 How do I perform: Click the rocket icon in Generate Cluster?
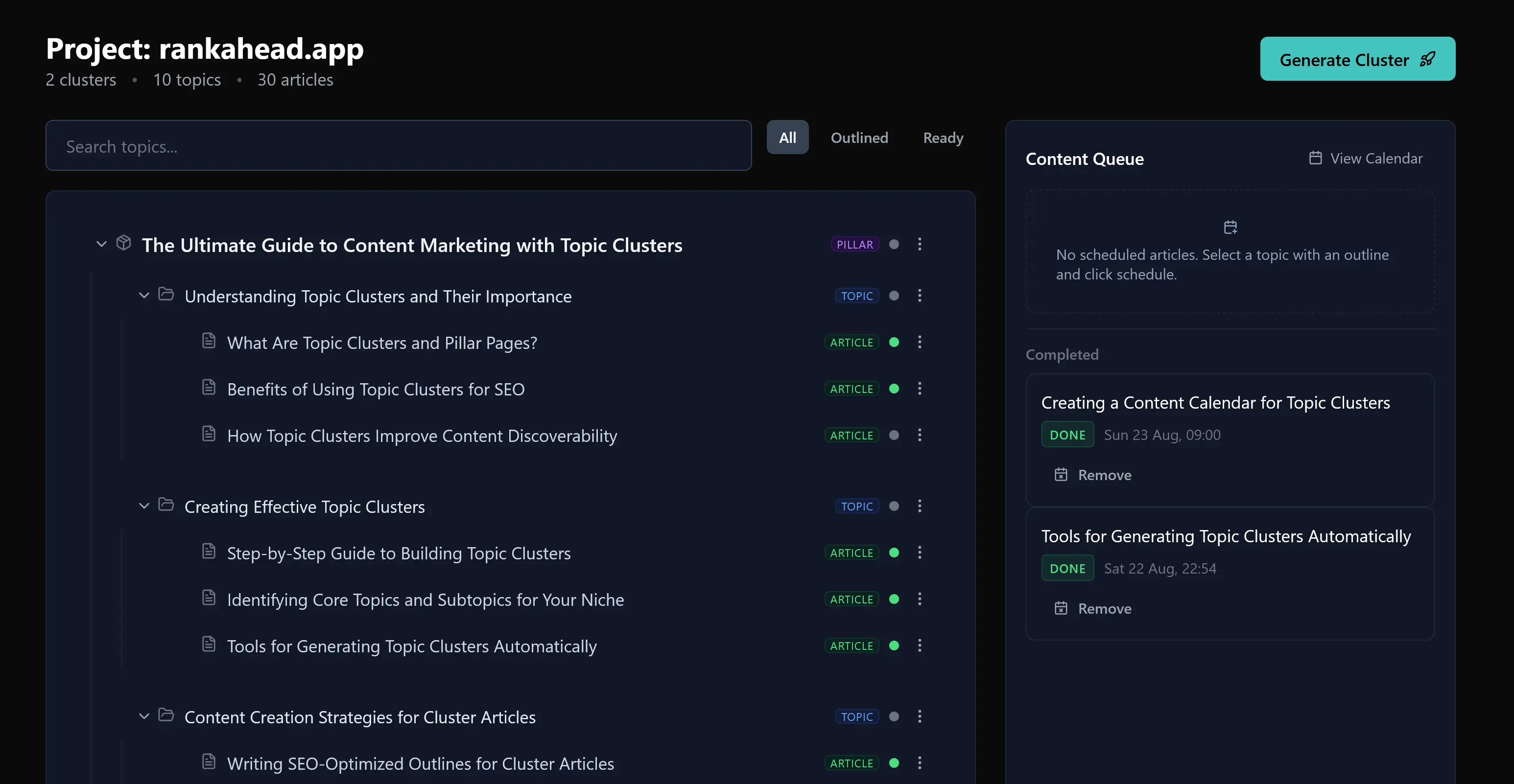coord(1428,59)
